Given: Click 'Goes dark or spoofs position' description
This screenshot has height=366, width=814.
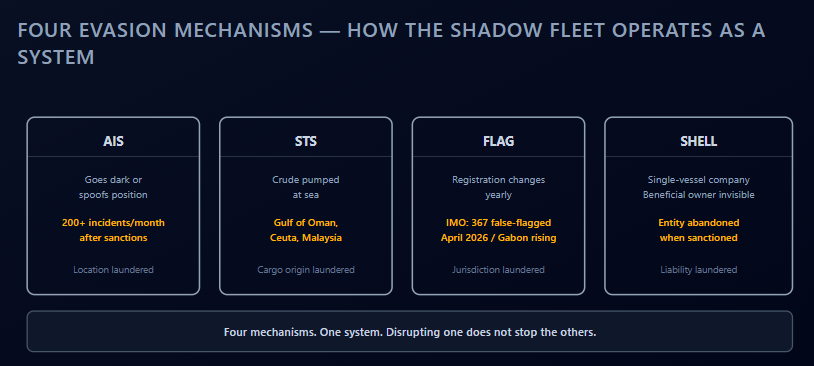Looking at the screenshot, I should [x=113, y=187].
